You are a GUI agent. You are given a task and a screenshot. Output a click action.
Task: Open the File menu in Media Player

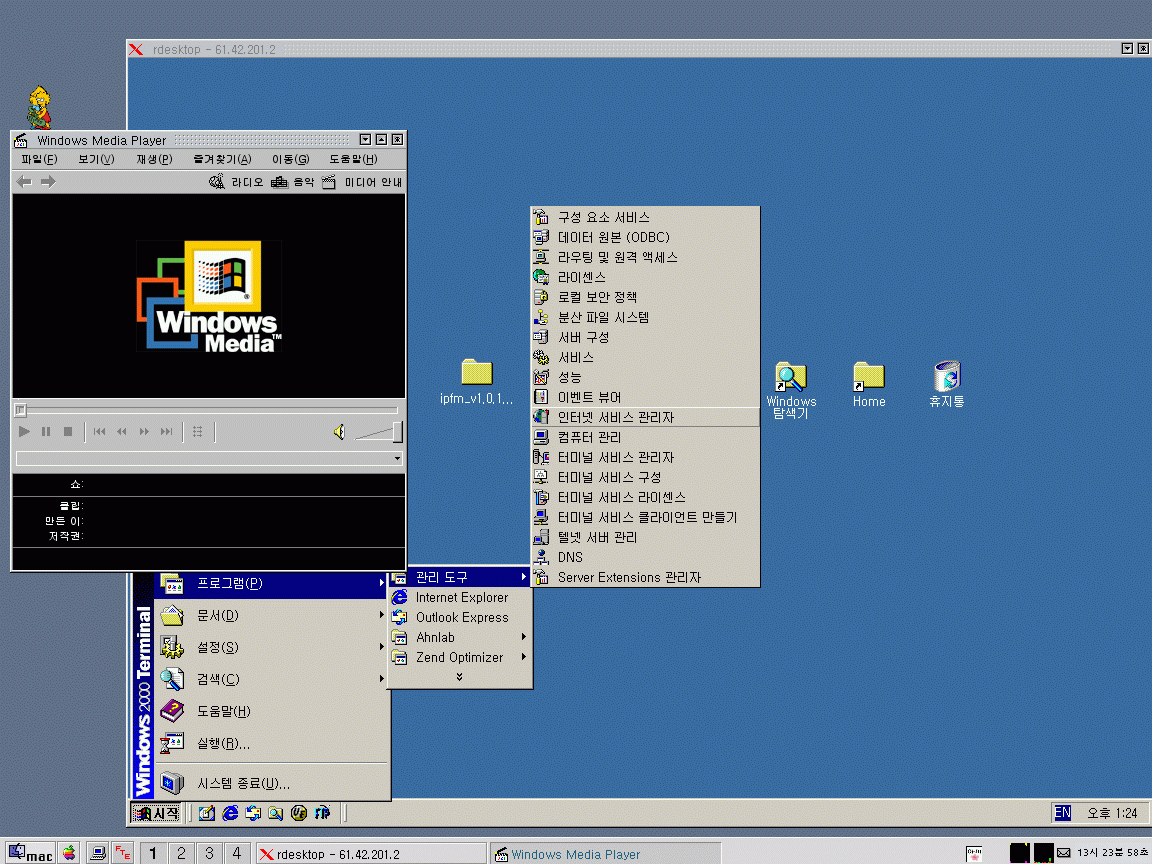(x=39, y=159)
